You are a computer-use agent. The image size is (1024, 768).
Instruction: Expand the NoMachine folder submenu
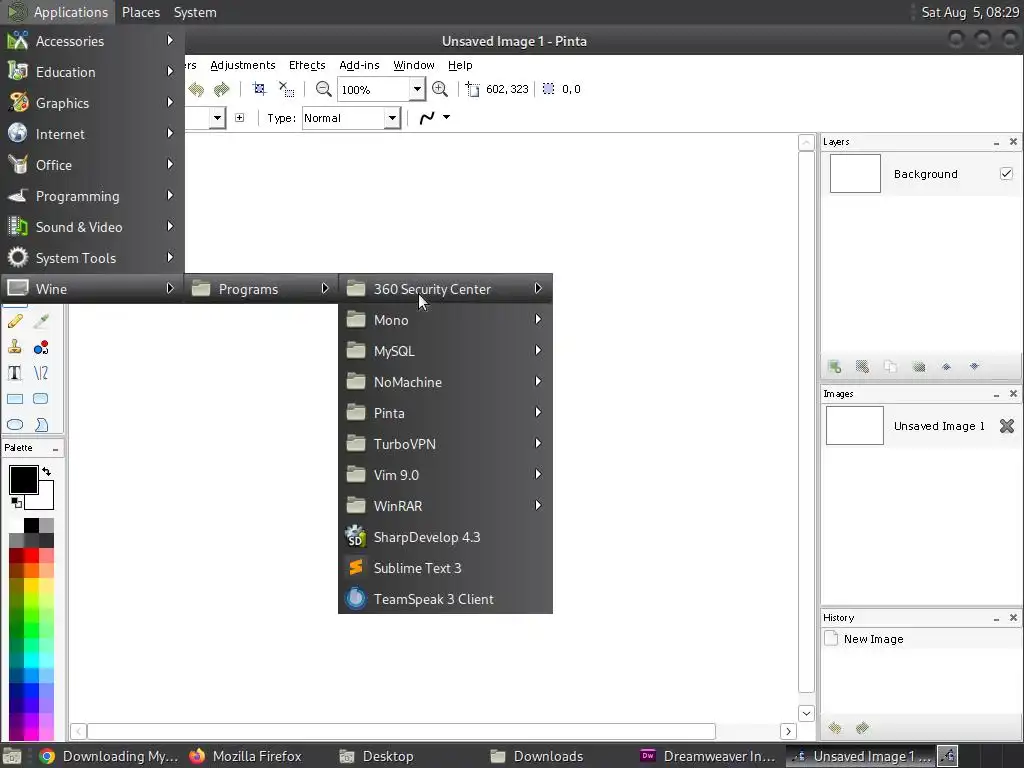[445, 382]
